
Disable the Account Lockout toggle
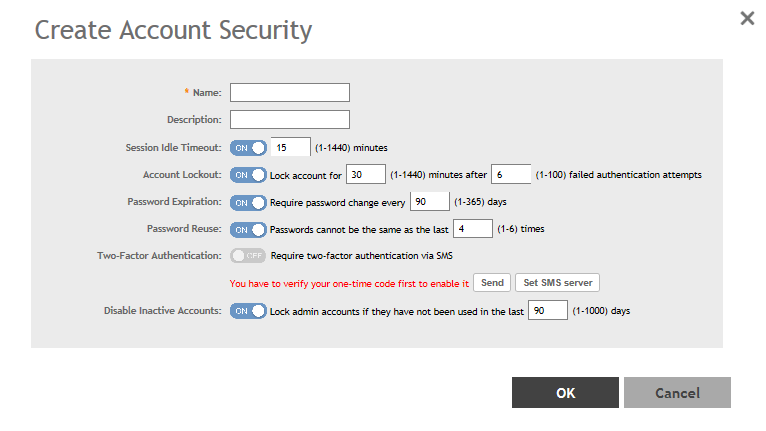248,175
